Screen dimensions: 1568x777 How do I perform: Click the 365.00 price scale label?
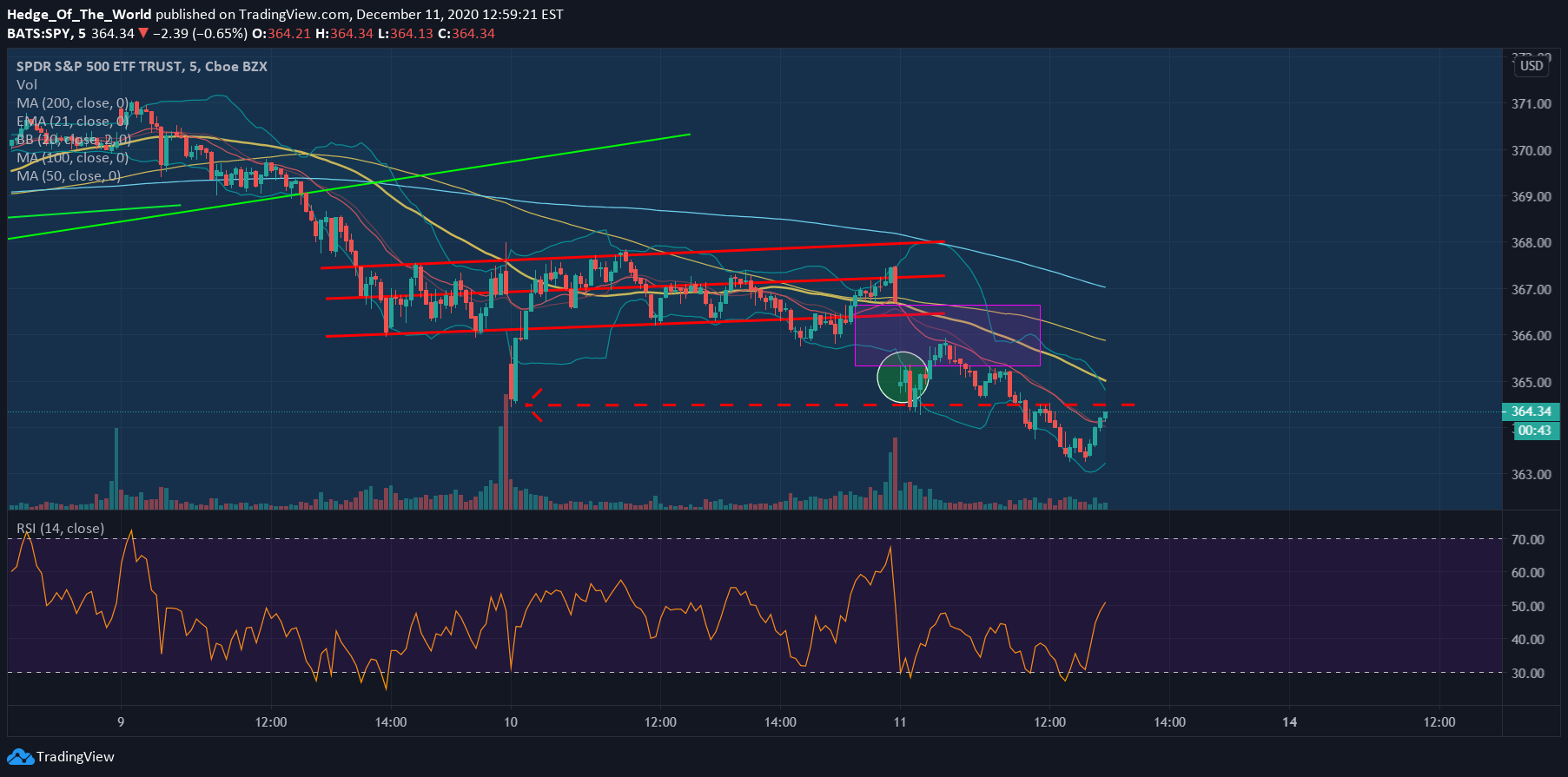click(x=1532, y=382)
